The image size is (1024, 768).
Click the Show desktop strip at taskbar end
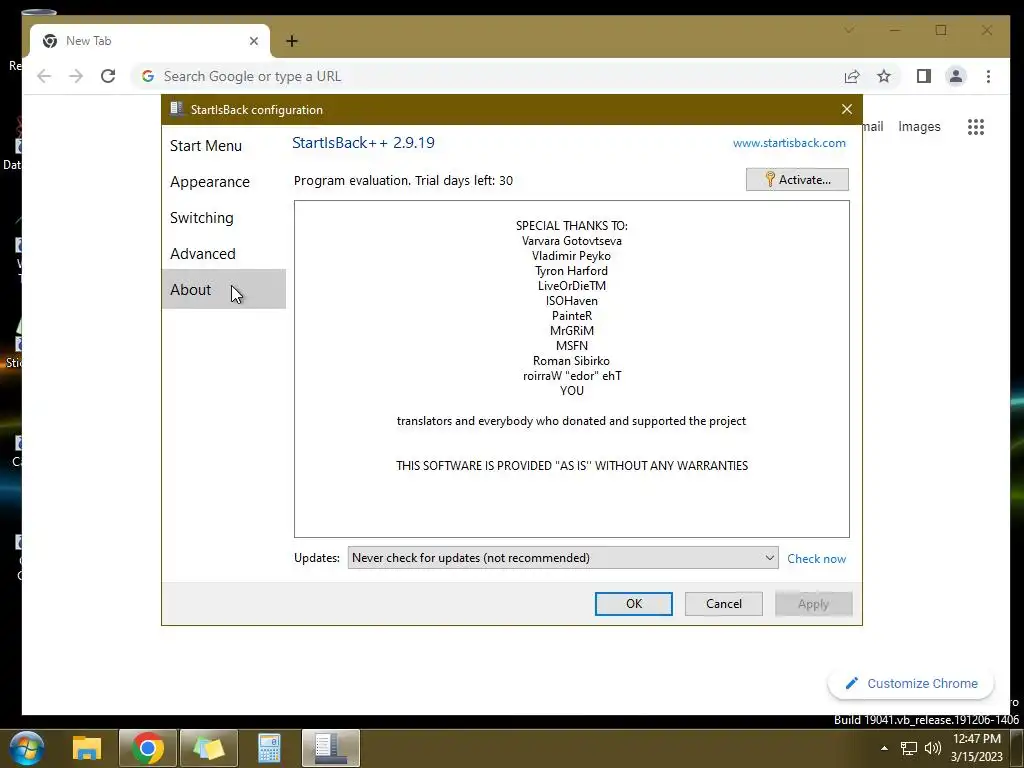point(1017,748)
